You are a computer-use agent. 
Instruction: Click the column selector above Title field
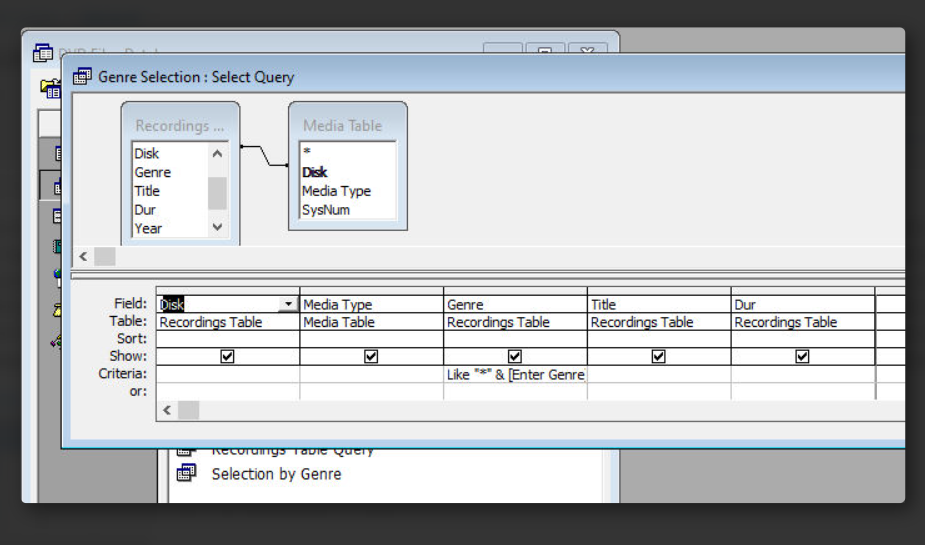click(659, 291)
